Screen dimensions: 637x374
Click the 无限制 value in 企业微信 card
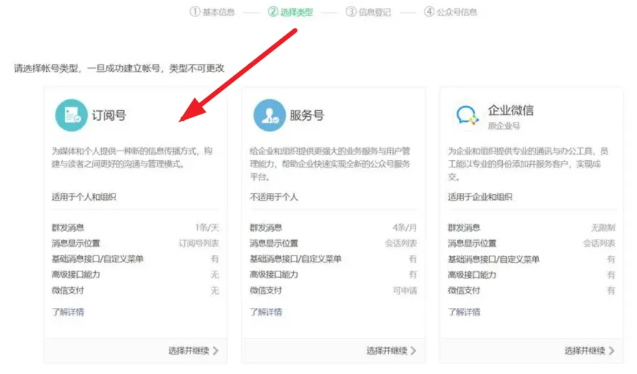click(603, 227)
